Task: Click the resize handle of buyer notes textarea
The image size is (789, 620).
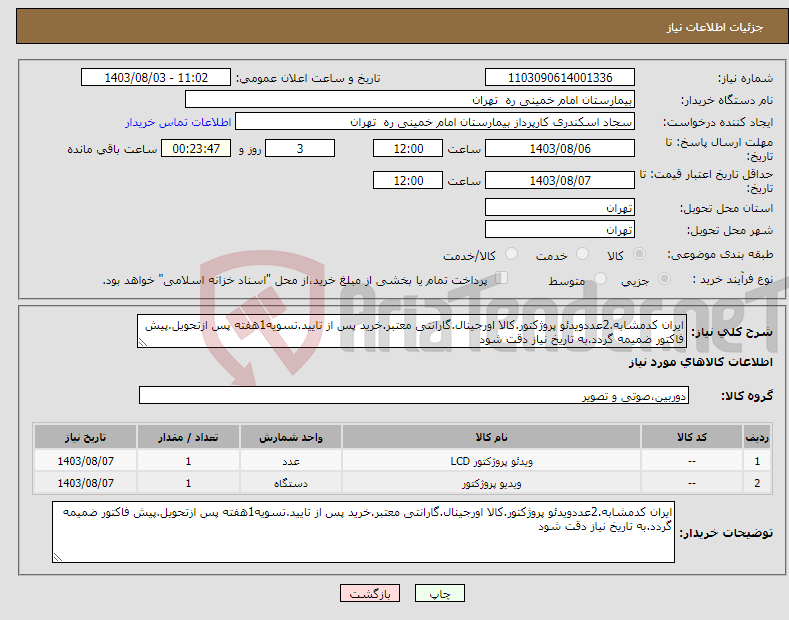Action: pos(57,557)
